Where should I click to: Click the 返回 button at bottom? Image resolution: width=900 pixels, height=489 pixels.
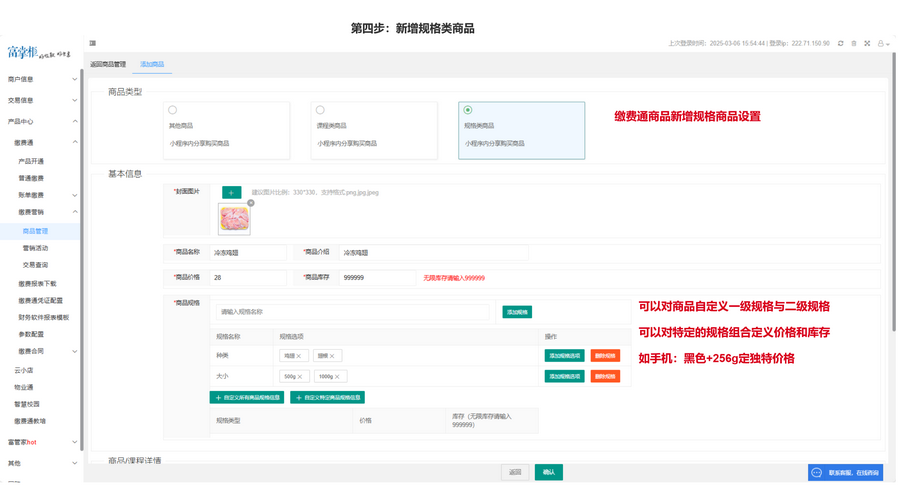pos(515,472)
